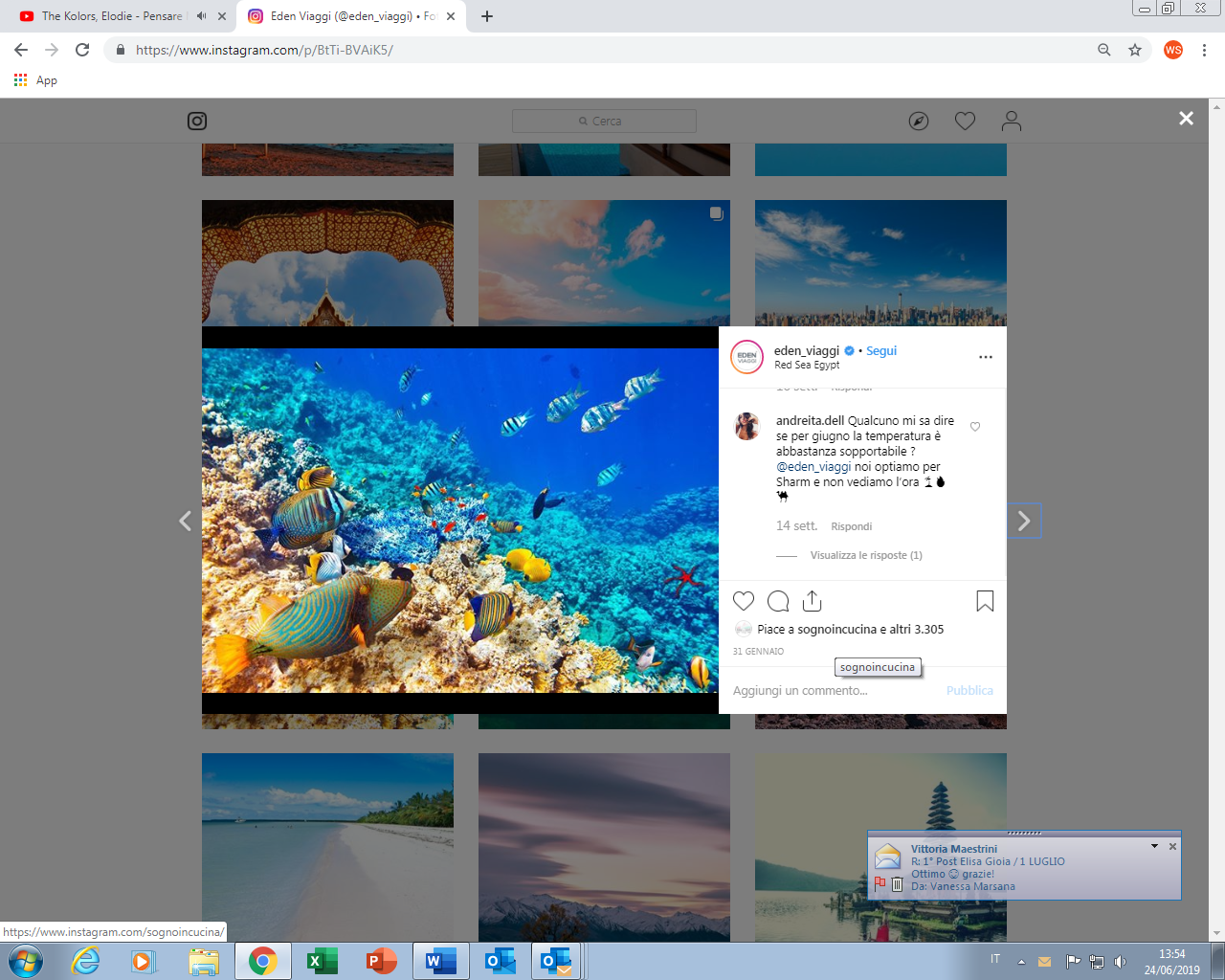This screenshot has width=1225, height=980.
Task: Click the eden_viaggi profile avatar
Action: coord(746,357)
